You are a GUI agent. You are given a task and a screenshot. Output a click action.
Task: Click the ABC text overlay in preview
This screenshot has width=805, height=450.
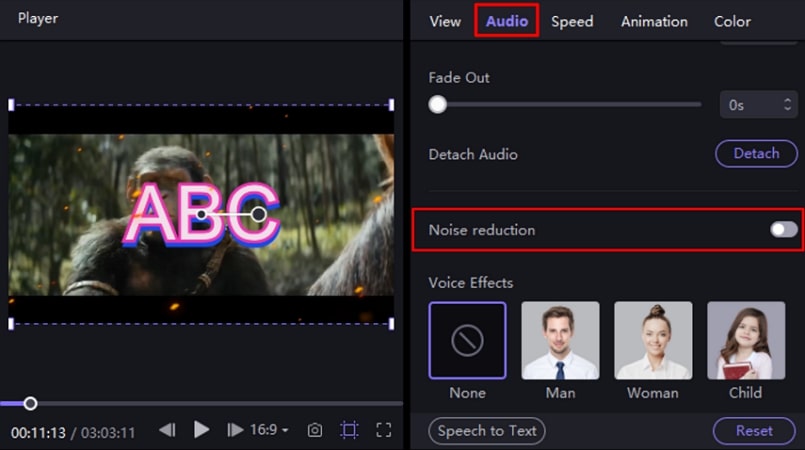201,213
